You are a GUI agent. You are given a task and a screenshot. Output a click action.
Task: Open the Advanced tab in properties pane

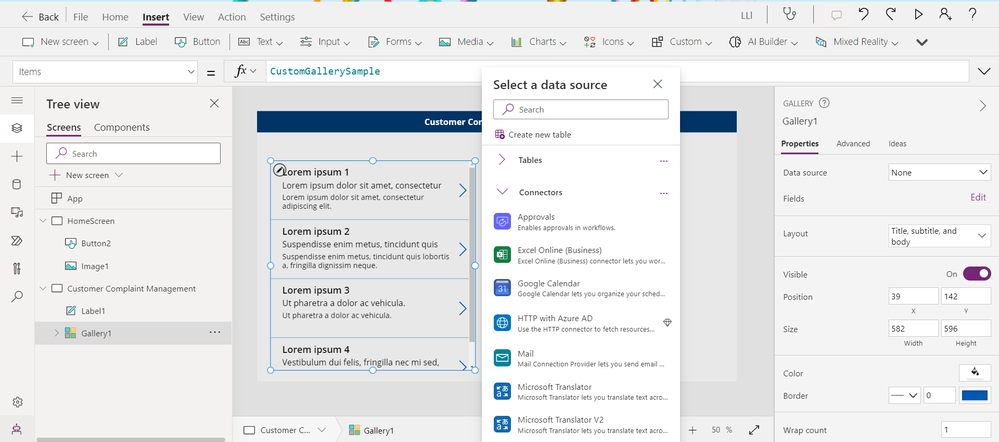tap(853, 144)
